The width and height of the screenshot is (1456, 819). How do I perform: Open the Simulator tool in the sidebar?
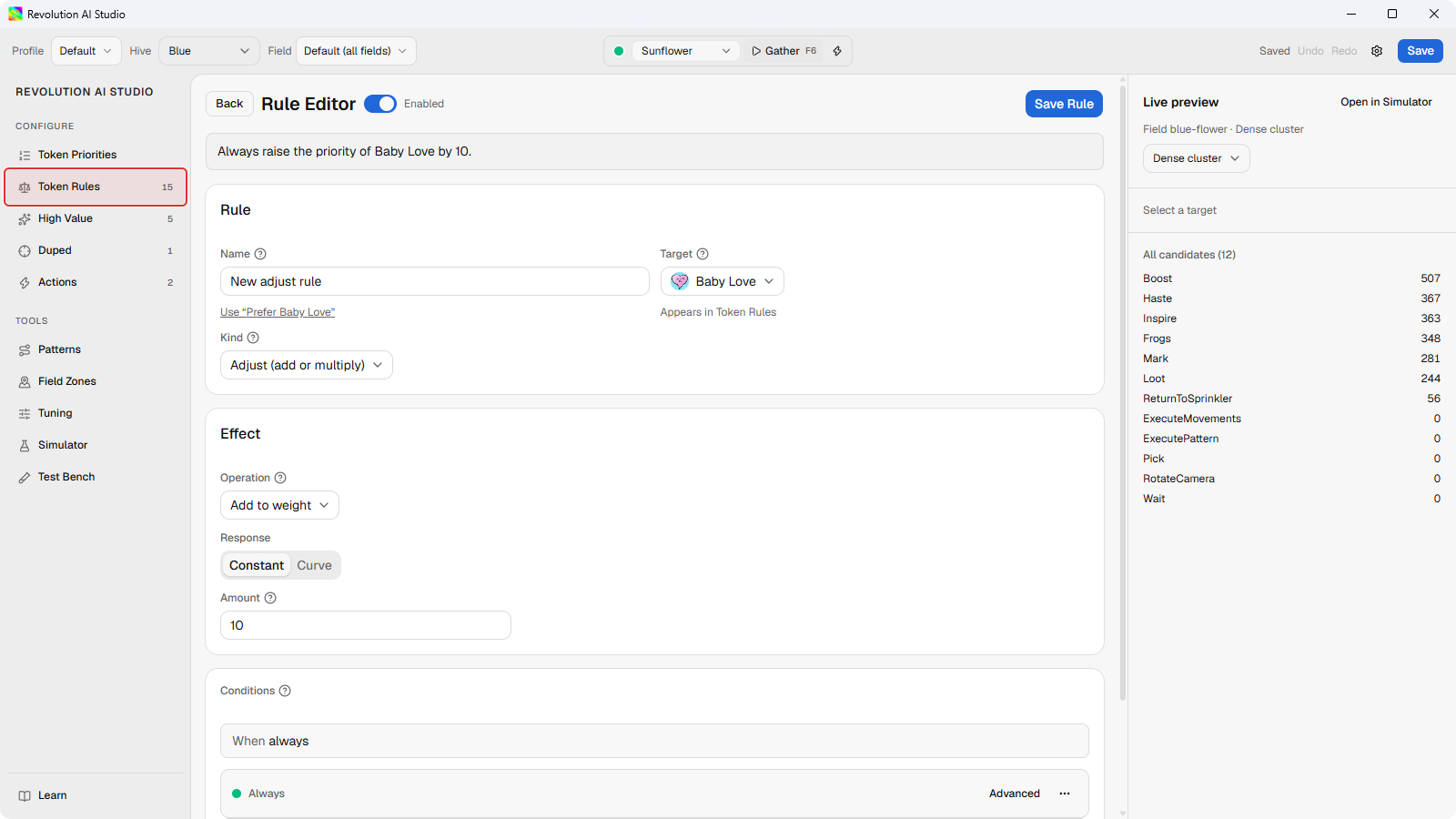click(96, 445)
